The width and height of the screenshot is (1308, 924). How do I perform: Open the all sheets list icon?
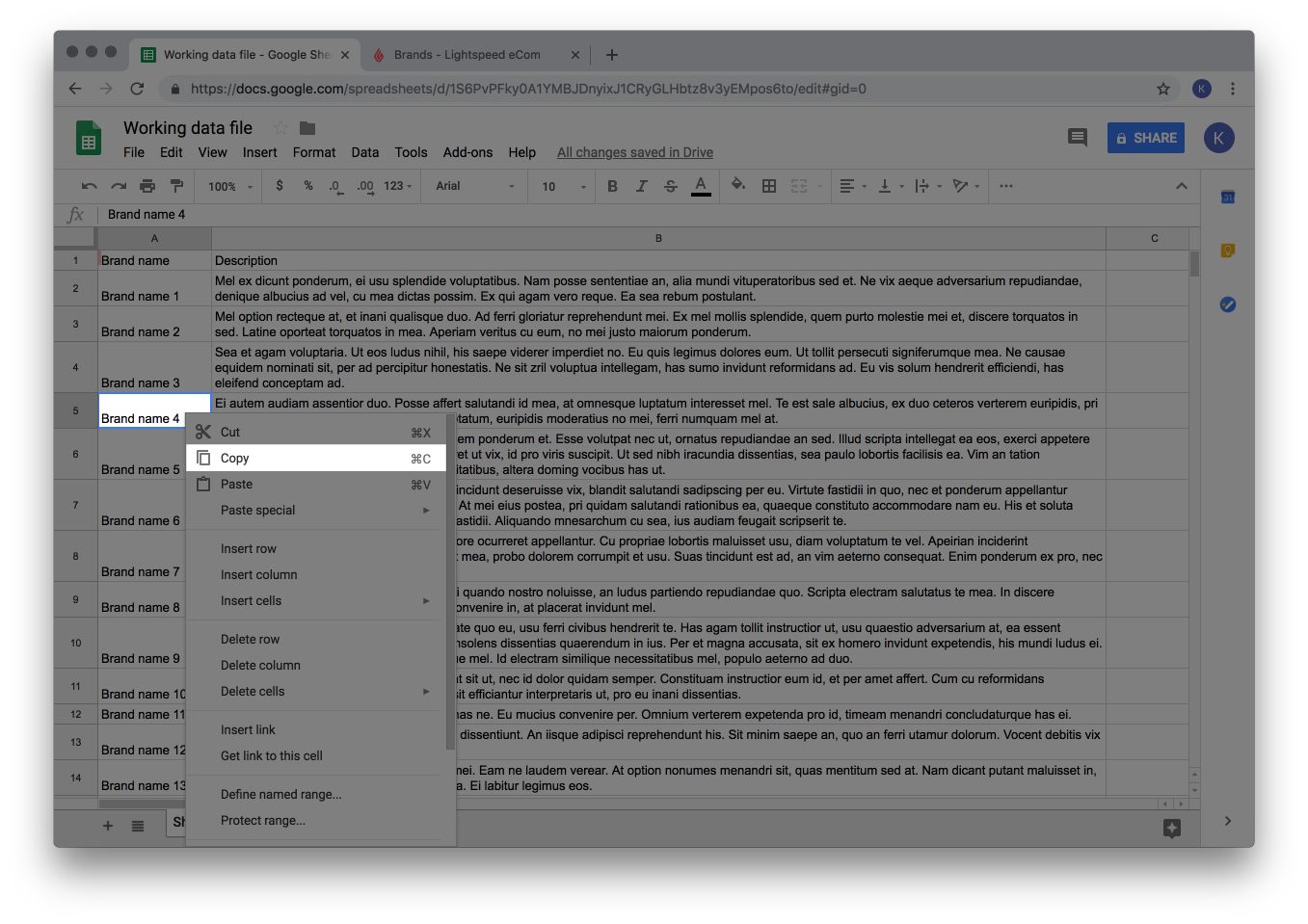[138, 826]
